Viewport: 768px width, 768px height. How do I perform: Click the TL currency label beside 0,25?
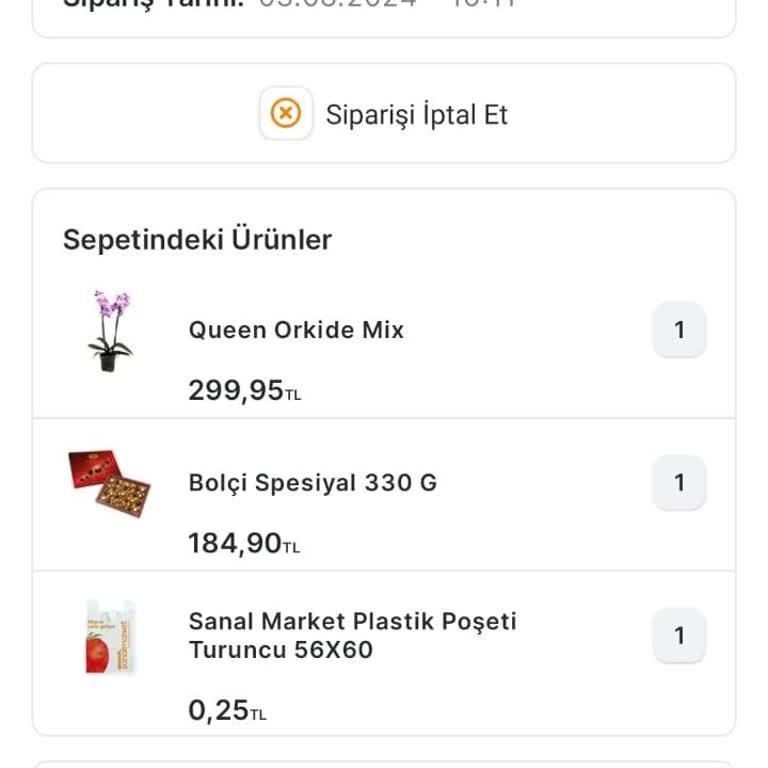[x=258, y=715]
